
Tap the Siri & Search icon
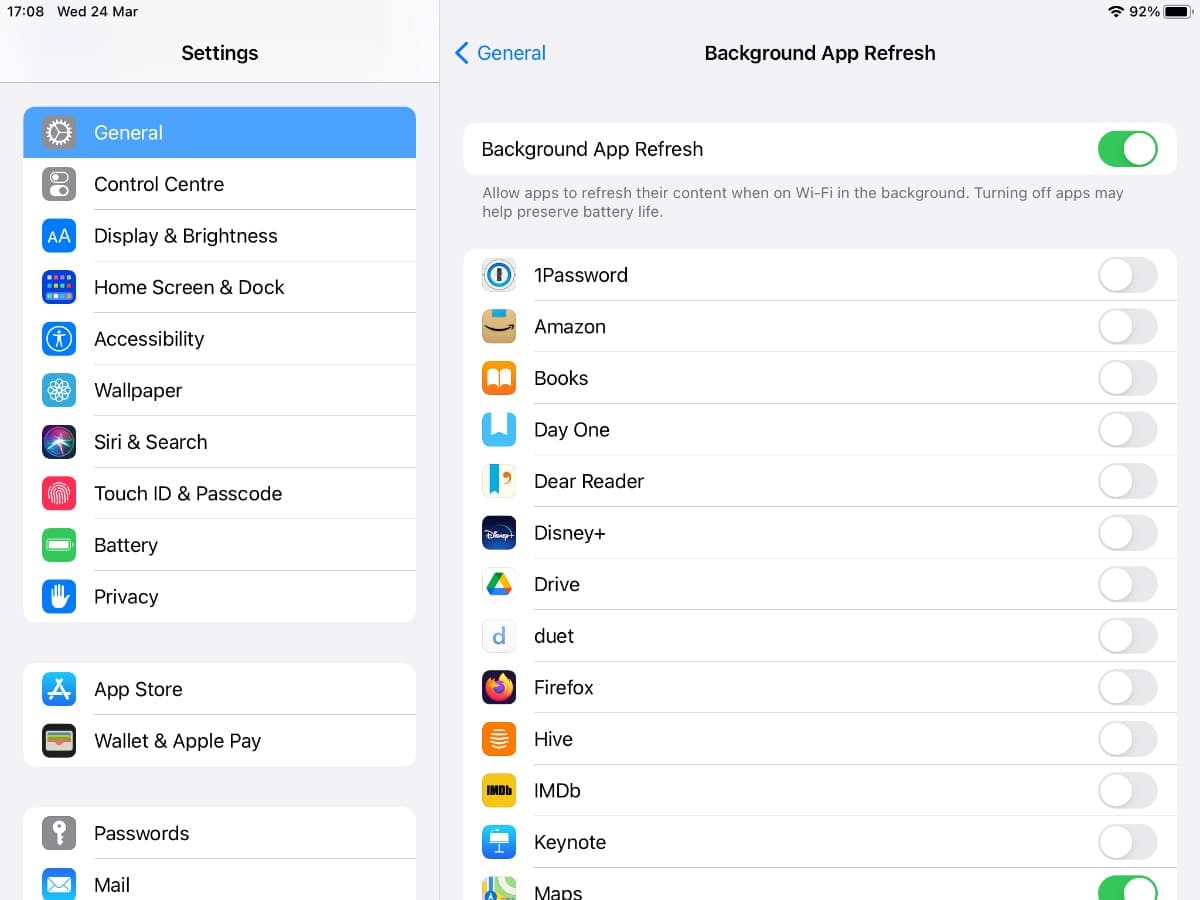[59, 442]
